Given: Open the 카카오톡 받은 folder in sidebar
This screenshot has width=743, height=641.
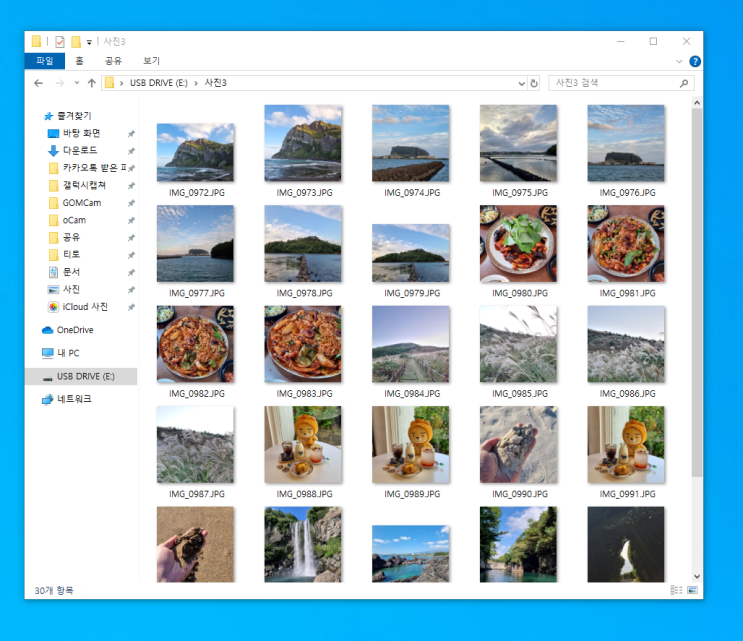Looking at the screenshot, I should 94,168.
